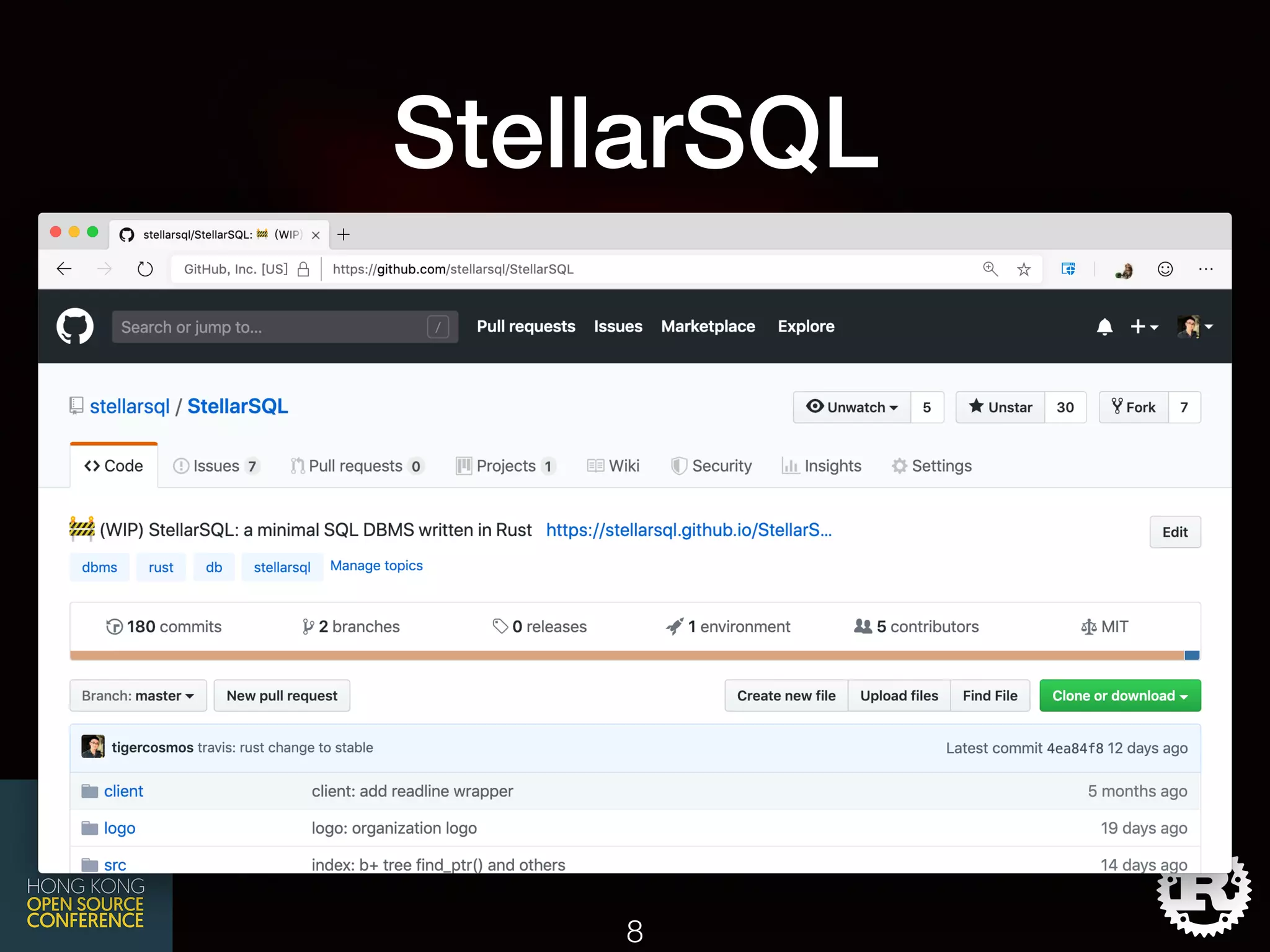Fork the repository
This screenshot has width=1270, height=952.
pos(1134,407)
